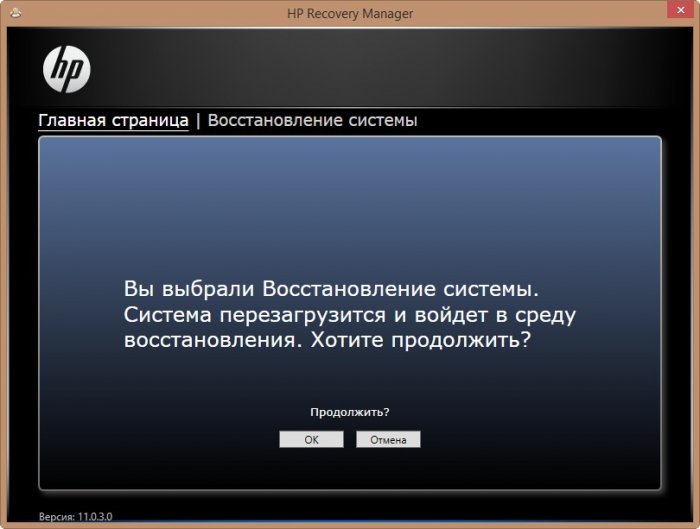Go to the Главная страница tab
The width and height of the screenshot is (700, 529).
point(113,121)
